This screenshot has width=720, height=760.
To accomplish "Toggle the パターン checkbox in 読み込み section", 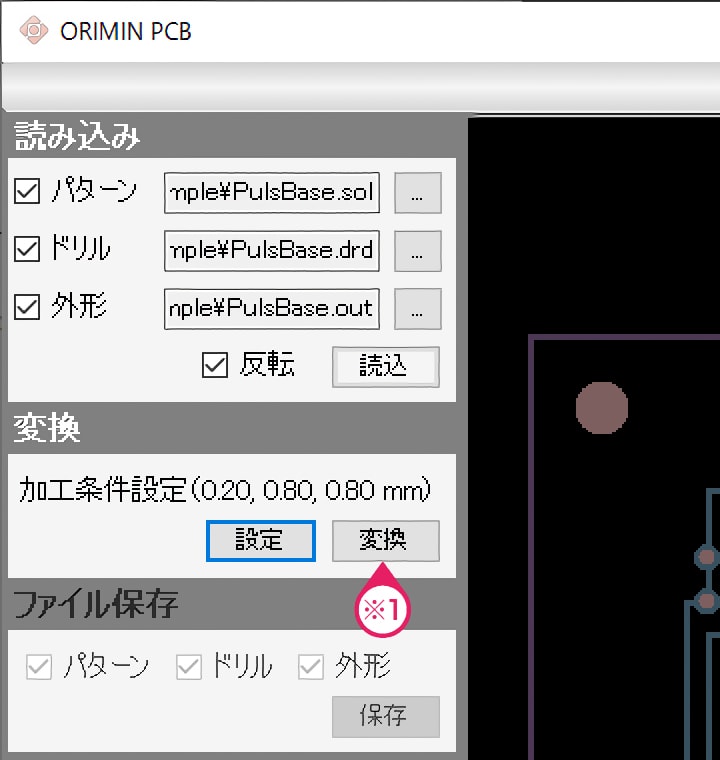I will [27, 192].
